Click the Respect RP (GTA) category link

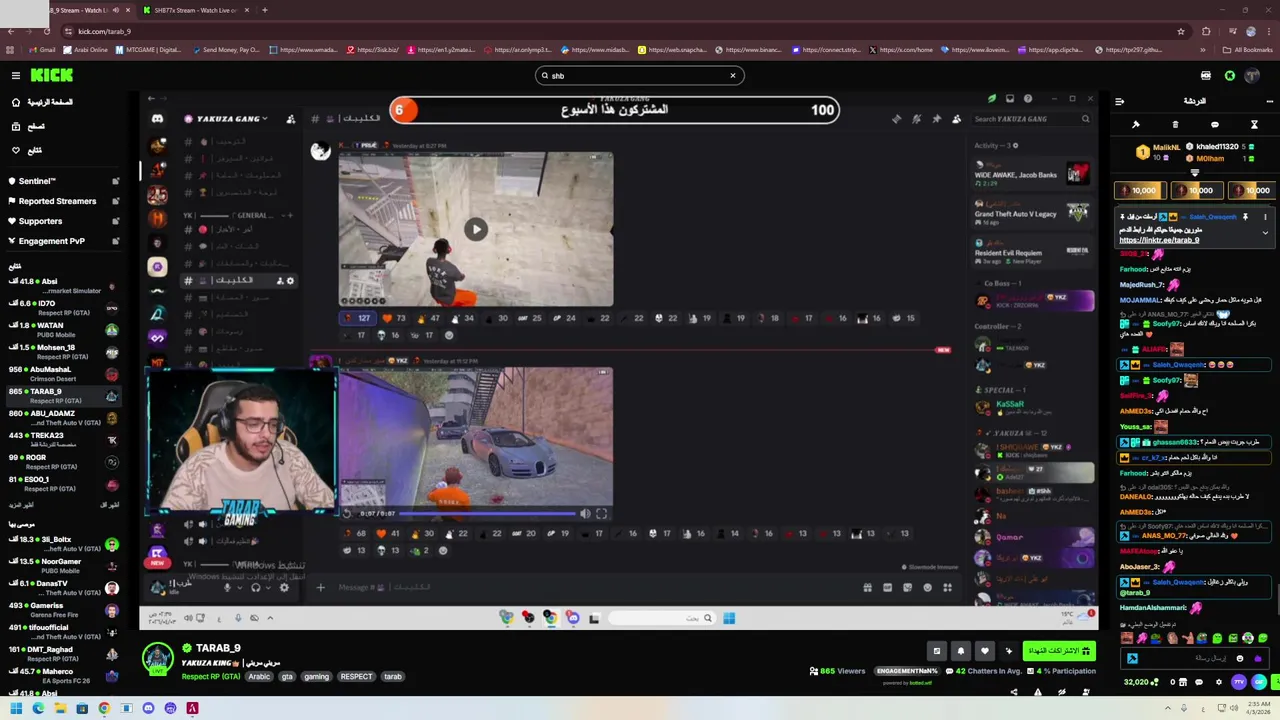pyautogui.click(x=210, y=677)
